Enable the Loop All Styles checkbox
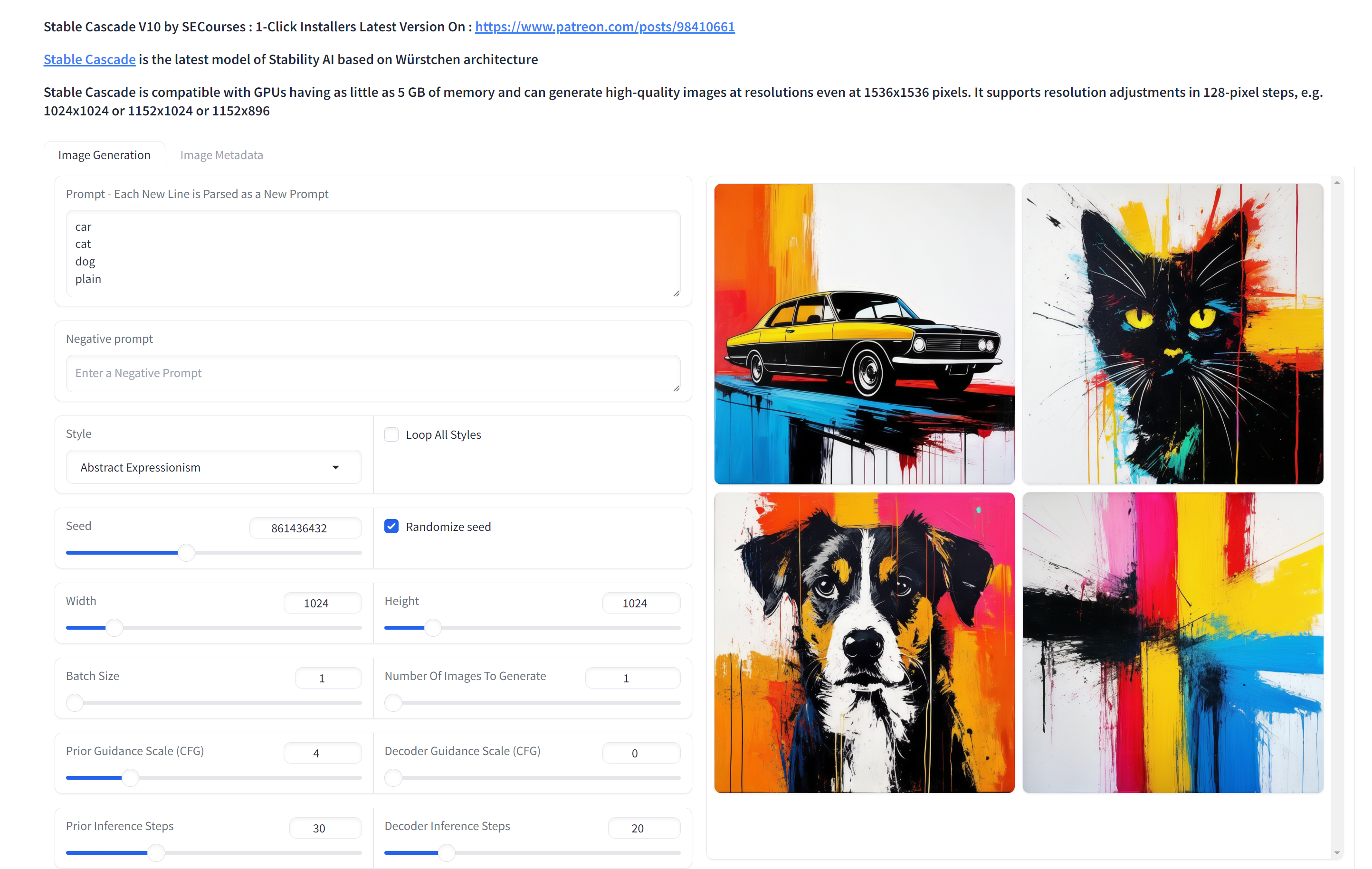Viewport: 1372px width, 869px height. click(x=391, y=434)
